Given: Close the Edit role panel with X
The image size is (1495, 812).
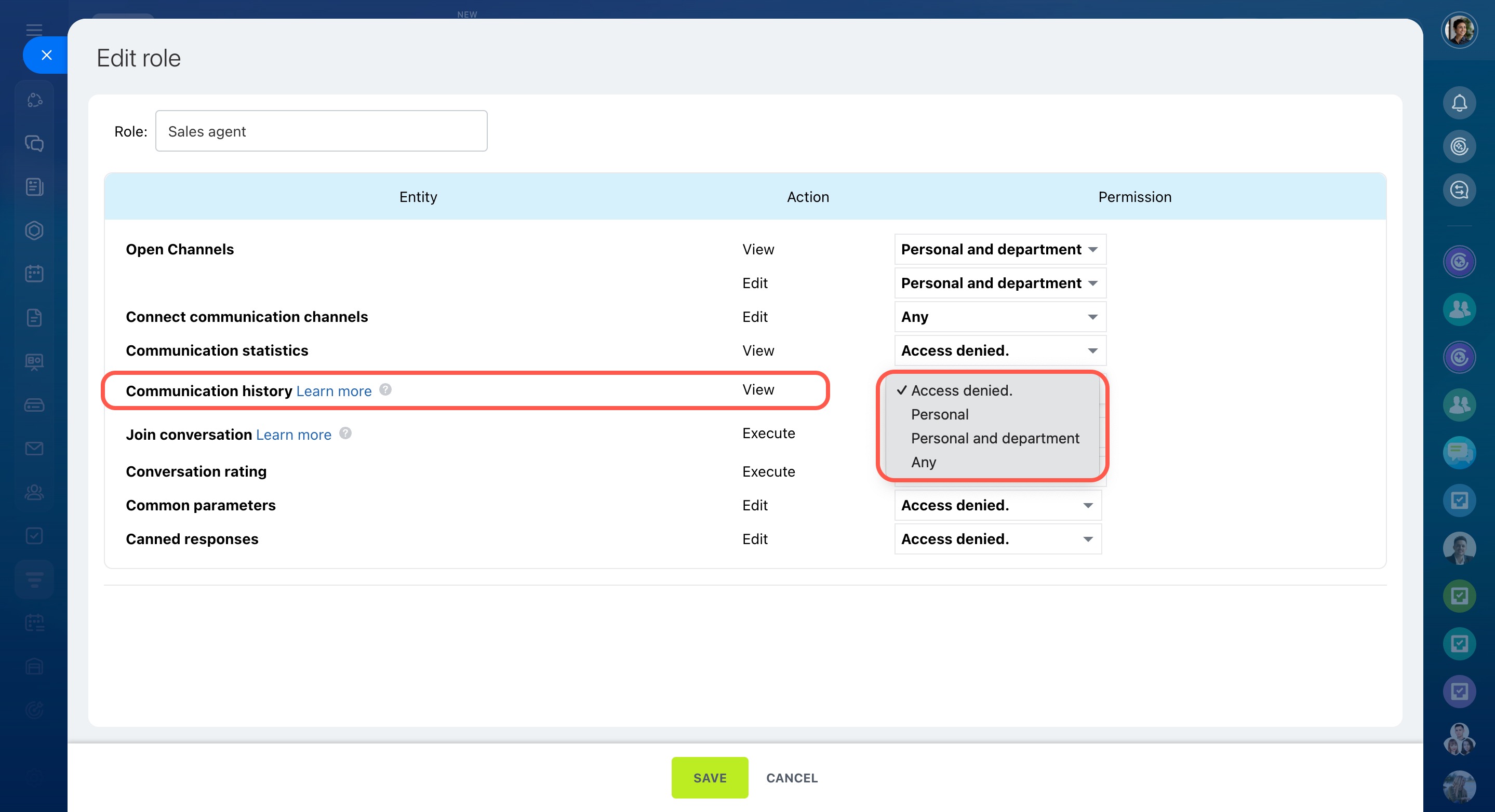Looking at the screenshot, I should (x=46, y=55).
